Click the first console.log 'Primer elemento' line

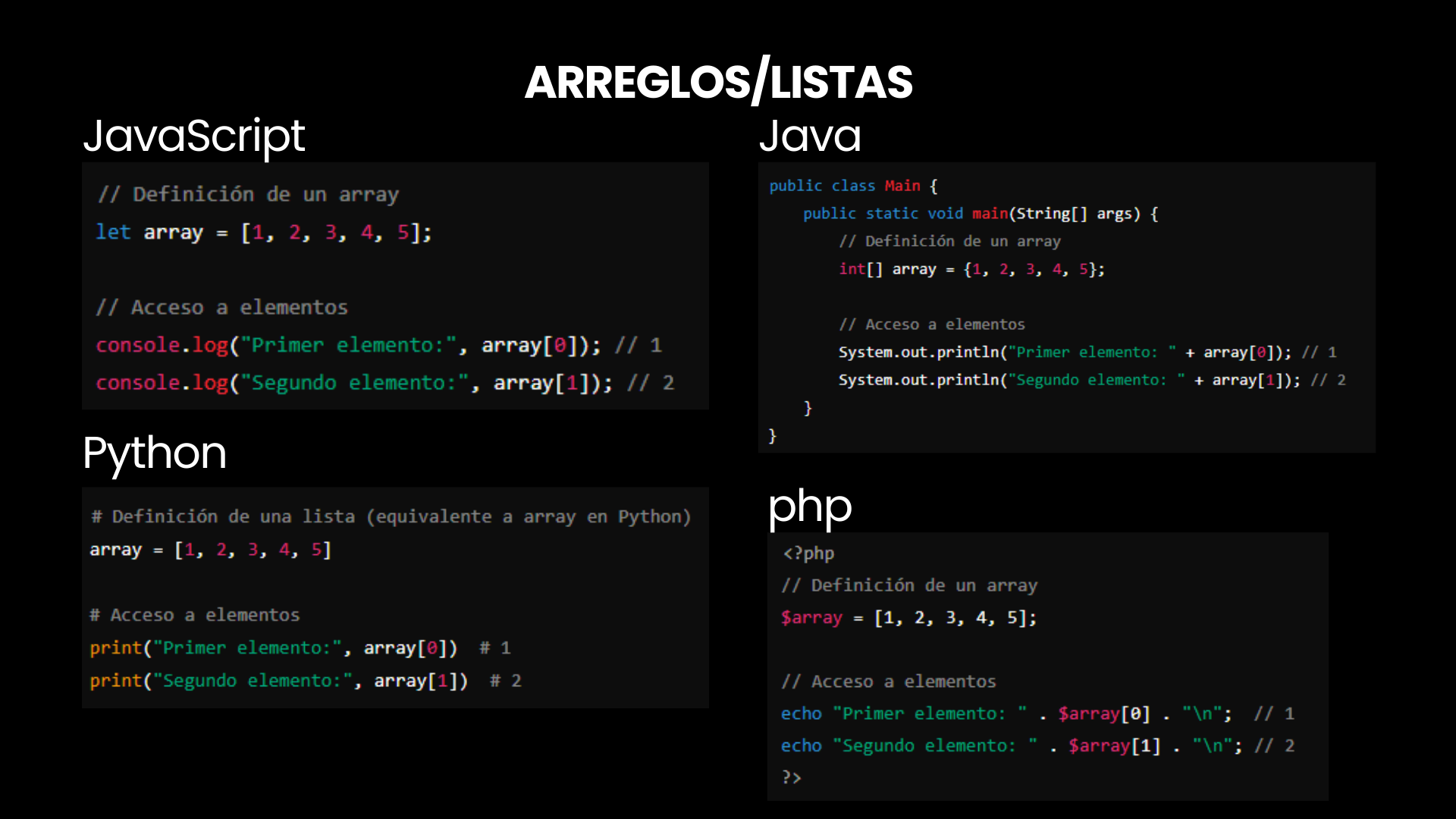pos(378,345)
